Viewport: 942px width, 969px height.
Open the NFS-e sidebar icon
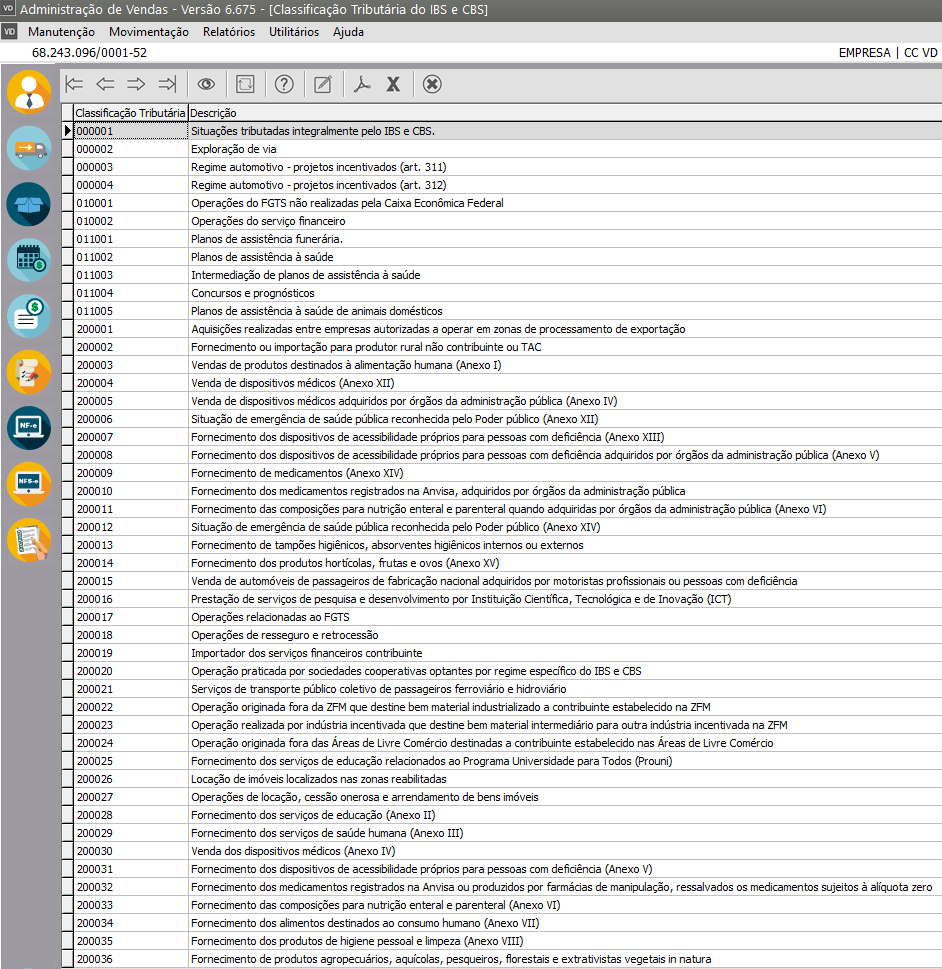[x=29, y=484]
